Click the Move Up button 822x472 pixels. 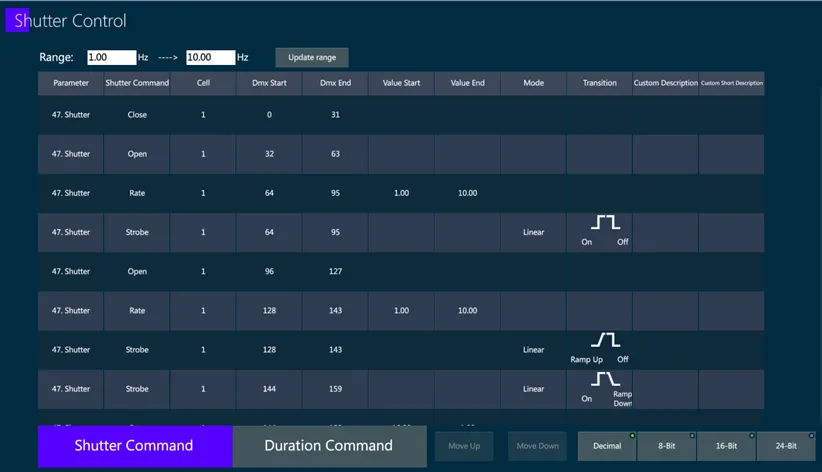point(464,446)
